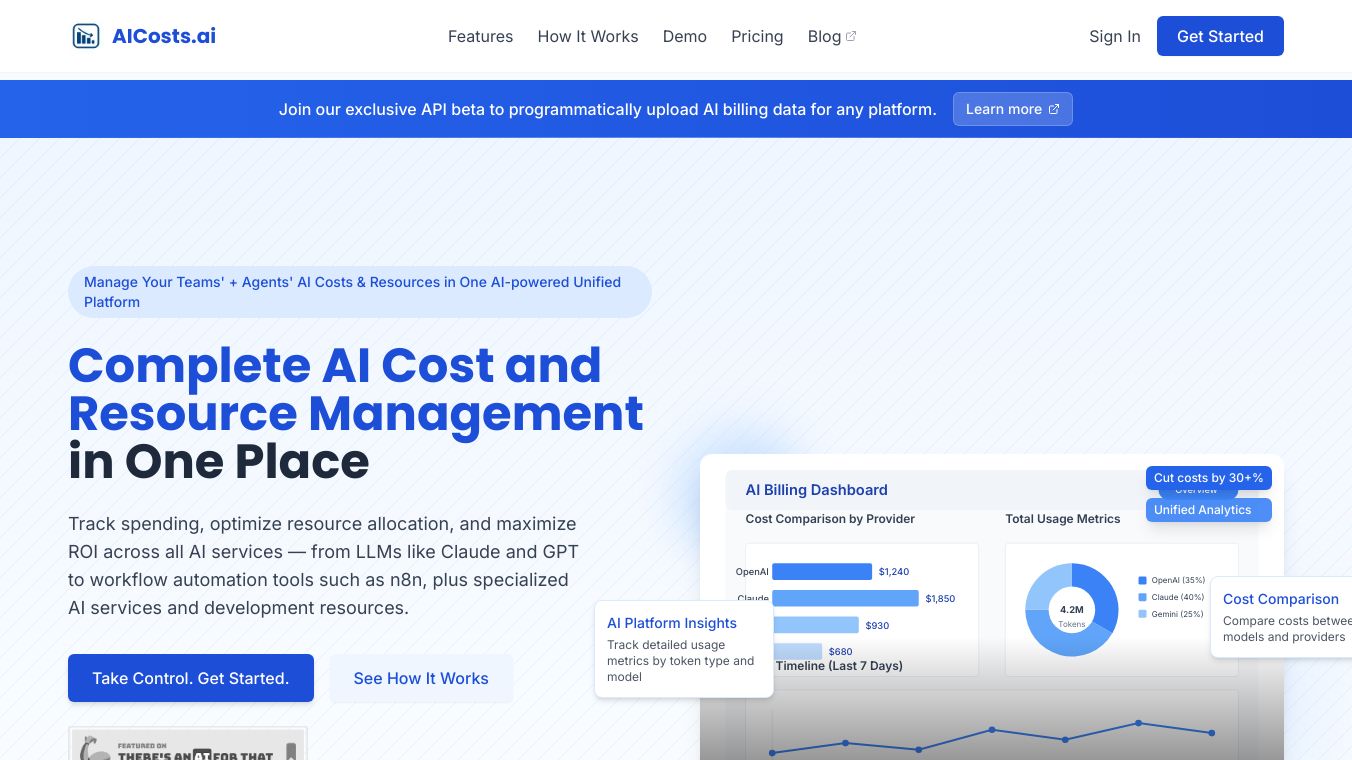The height and width of the screenshot is (760, 1352).
Task: Click the "AI Billing Dashboard" title
Action: (x=817, y=490)
